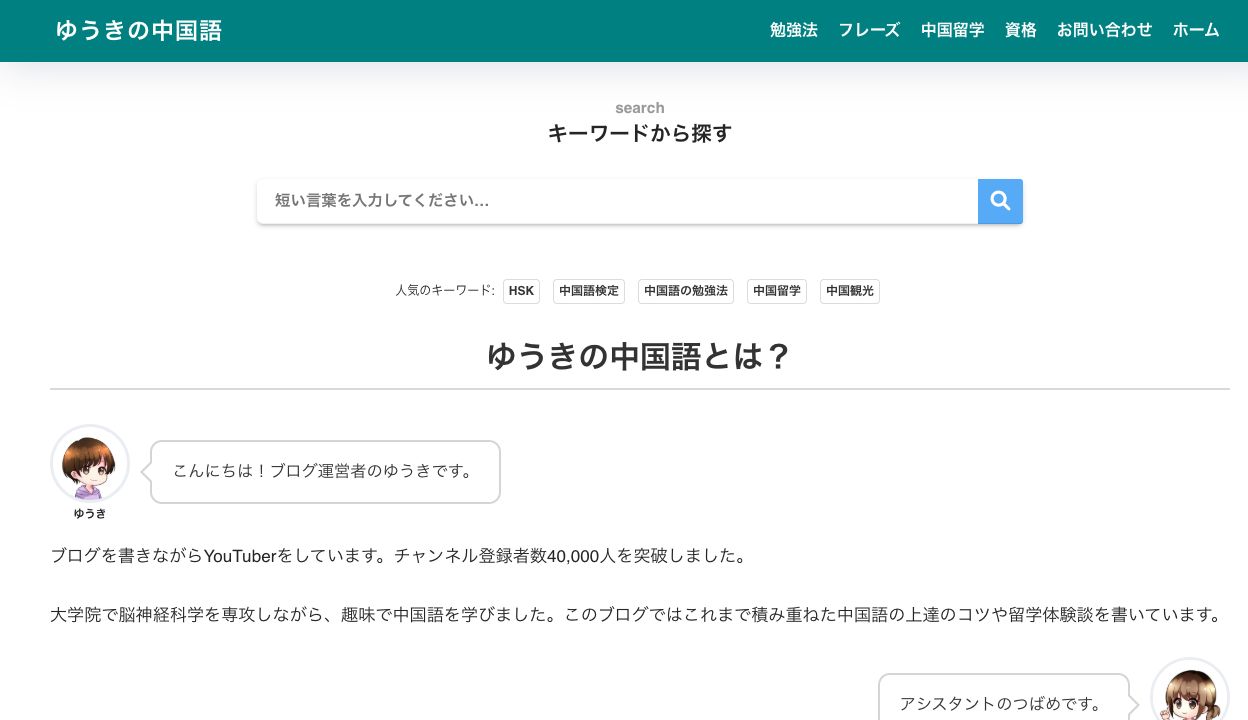Viewport: 1248px width, 720px height.
Task: Choose the HSK popular keyword tag
Action: click(521, 291)
